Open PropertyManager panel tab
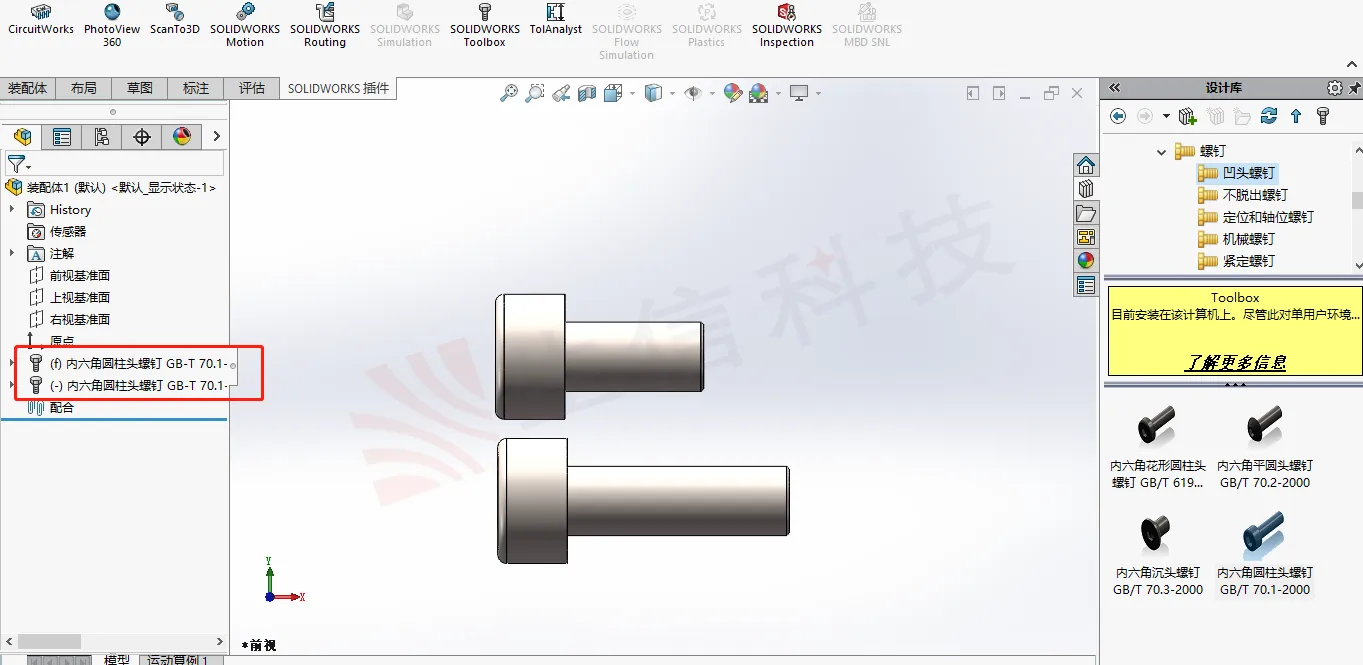 click(x=62, y=137)
